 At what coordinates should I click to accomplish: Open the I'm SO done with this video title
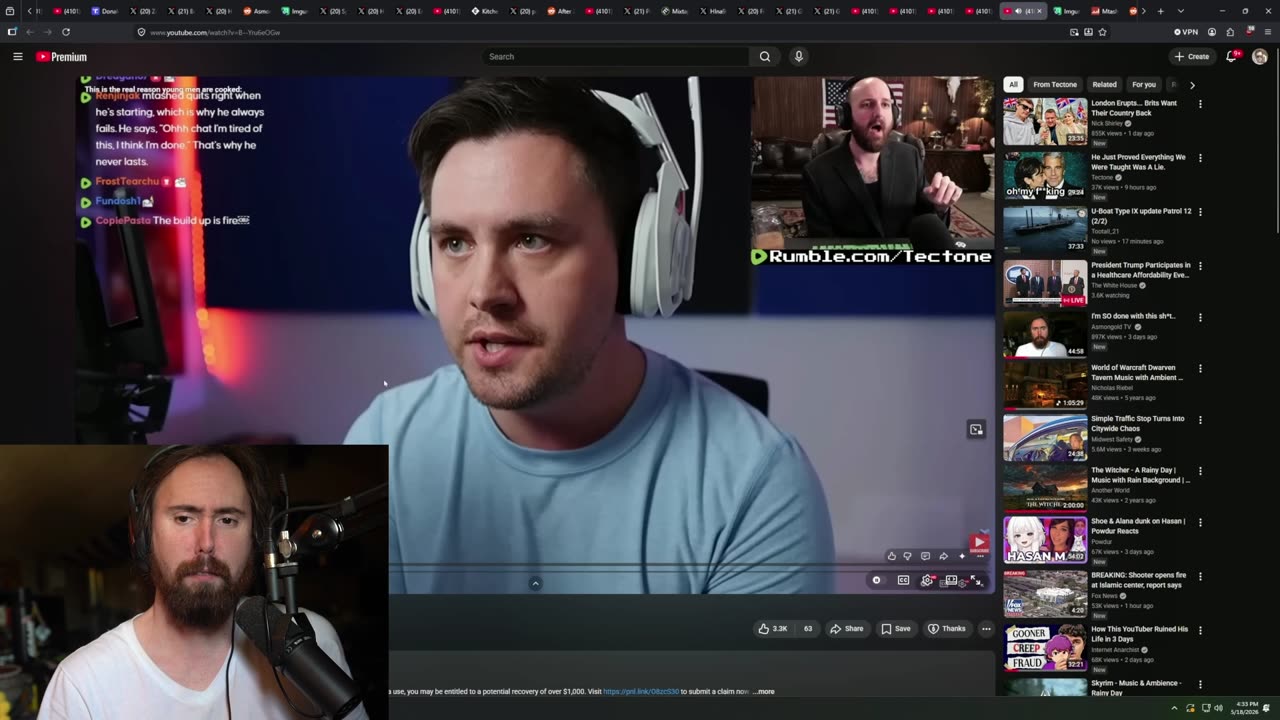click(x=1133, y=316)
